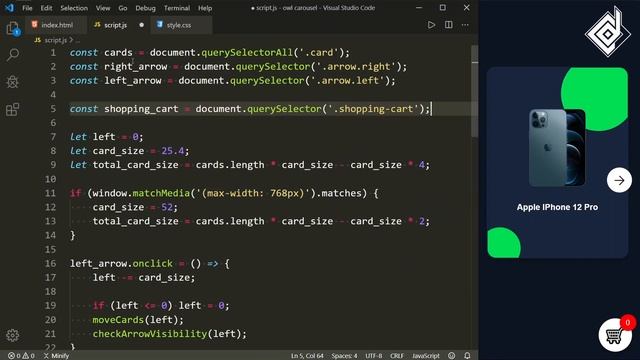Open the Selection menu

(x=74, y=8)
